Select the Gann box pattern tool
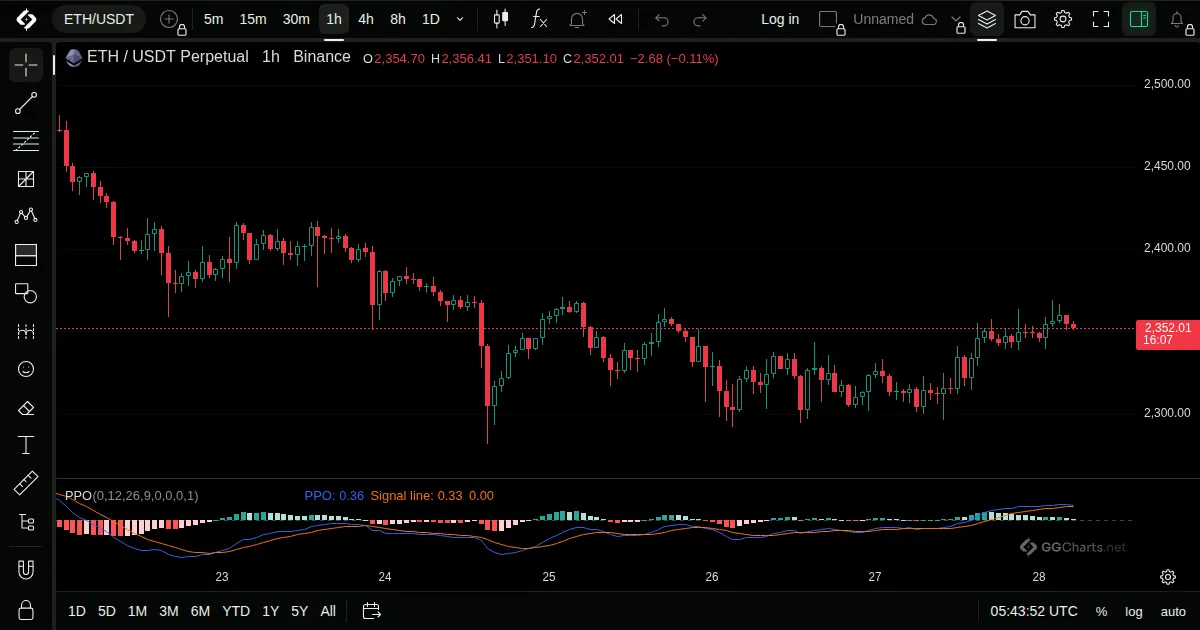 point(26,179)
